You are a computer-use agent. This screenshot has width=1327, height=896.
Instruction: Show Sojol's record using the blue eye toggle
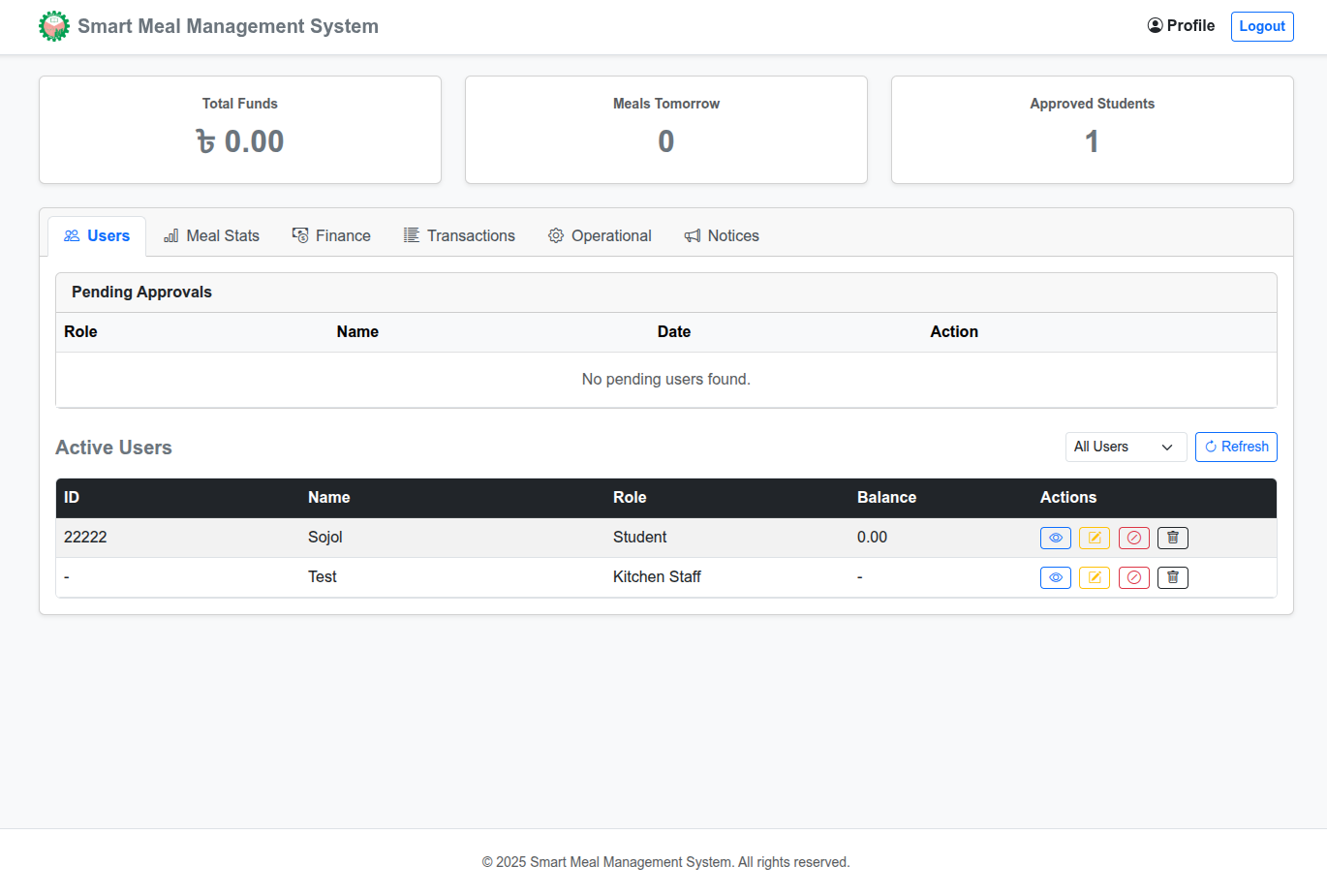click(x=1056, y=538)
